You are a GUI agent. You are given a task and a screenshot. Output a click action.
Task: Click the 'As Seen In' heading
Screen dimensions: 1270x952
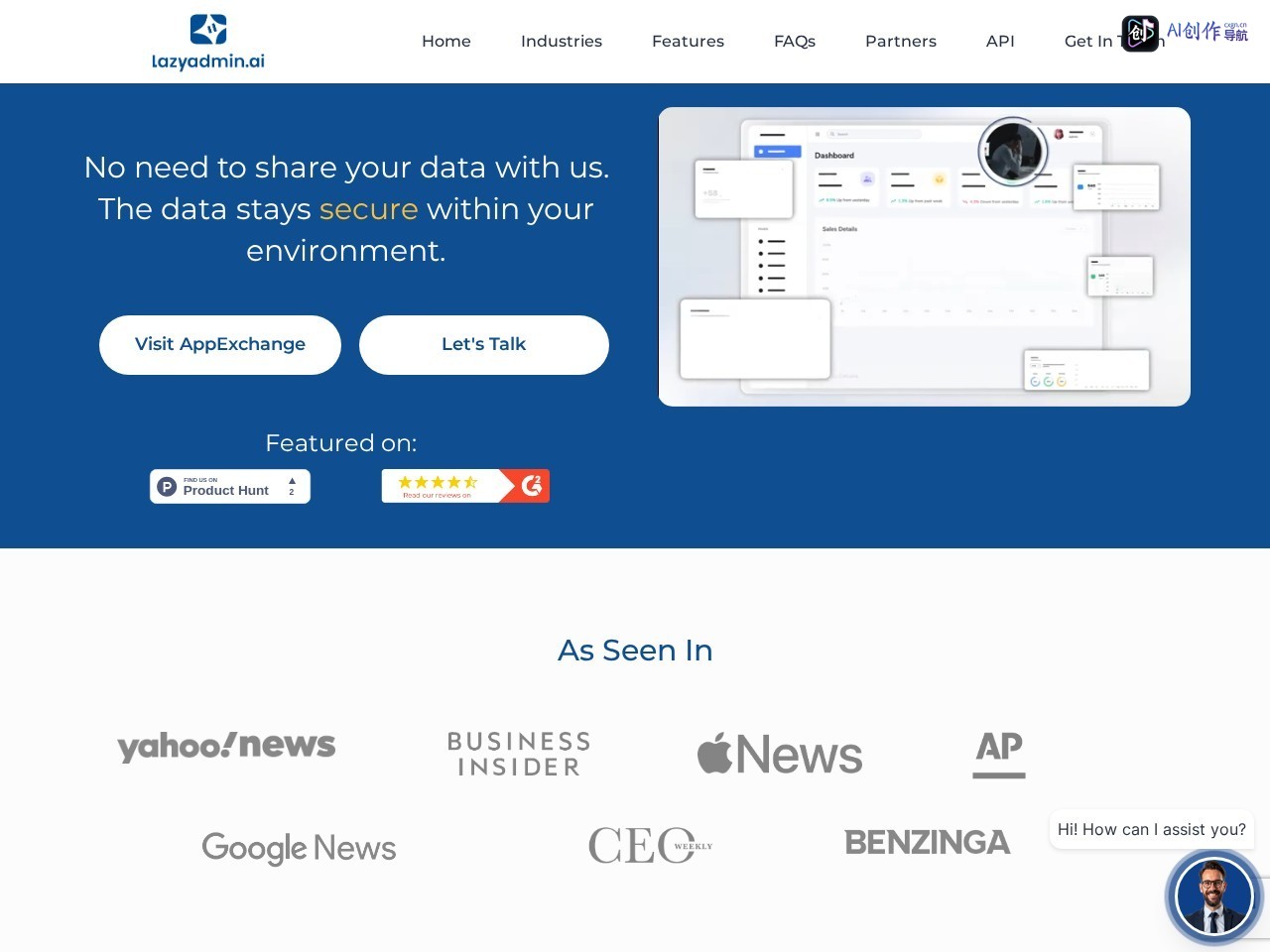pos(635,651)
